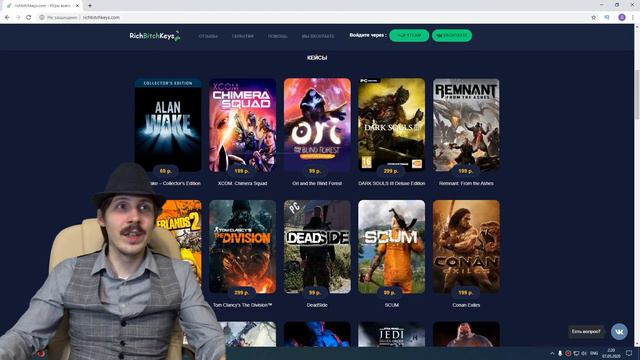Open the Windows notification center icon
The width and height of the screenshot is (640, 360).
pos(629,353)
